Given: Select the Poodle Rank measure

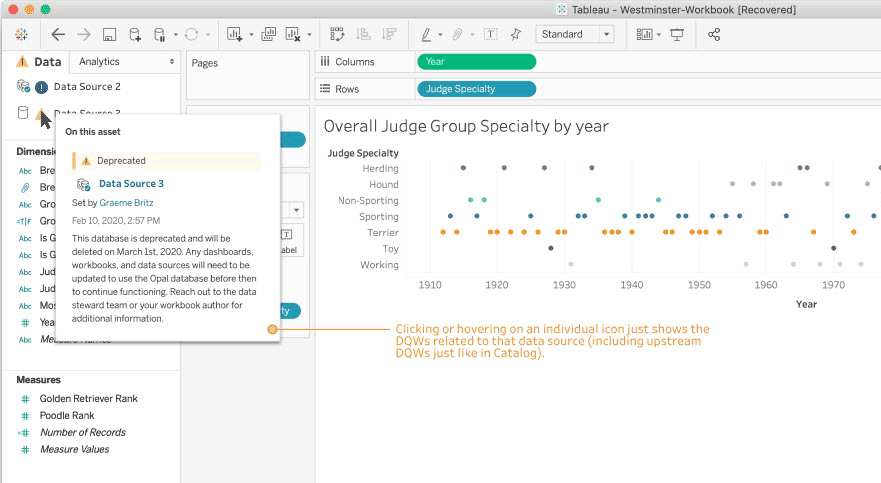Looking at the screenshot, I should click(x=67, y=416).
